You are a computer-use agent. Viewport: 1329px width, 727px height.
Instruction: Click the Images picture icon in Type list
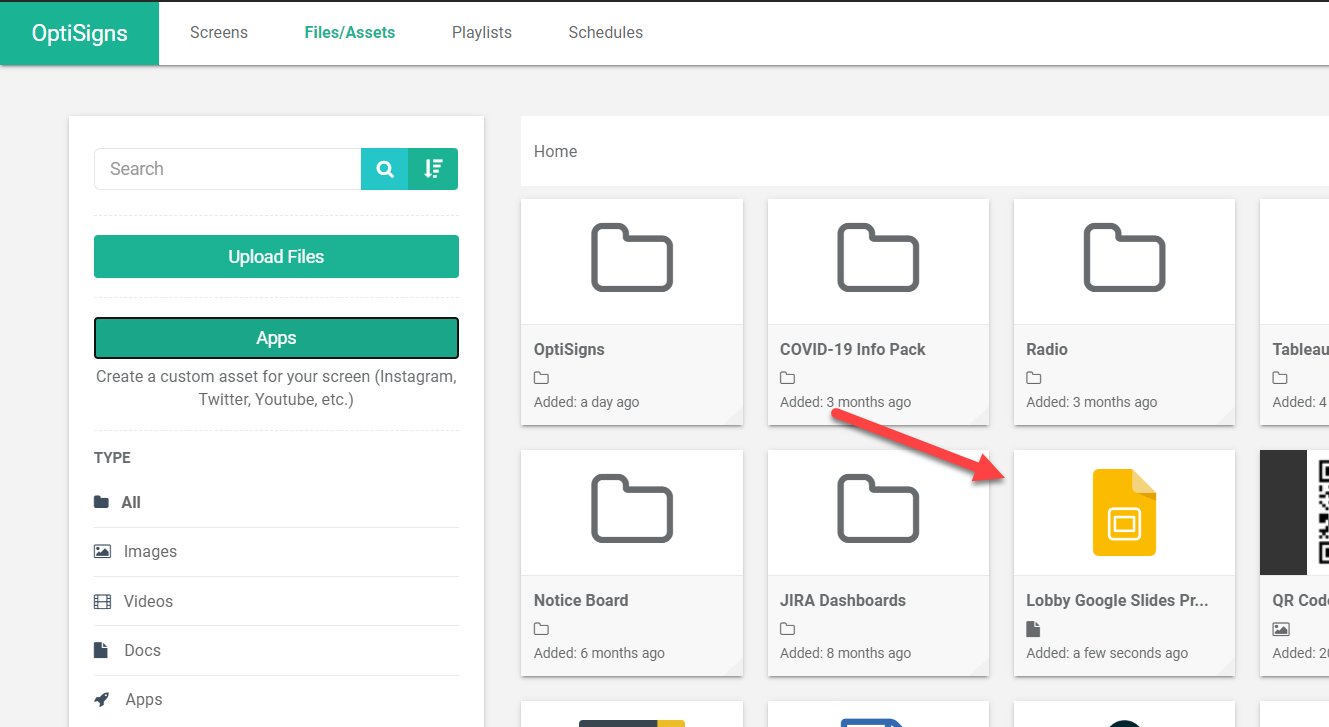click(x=102, y=551)
